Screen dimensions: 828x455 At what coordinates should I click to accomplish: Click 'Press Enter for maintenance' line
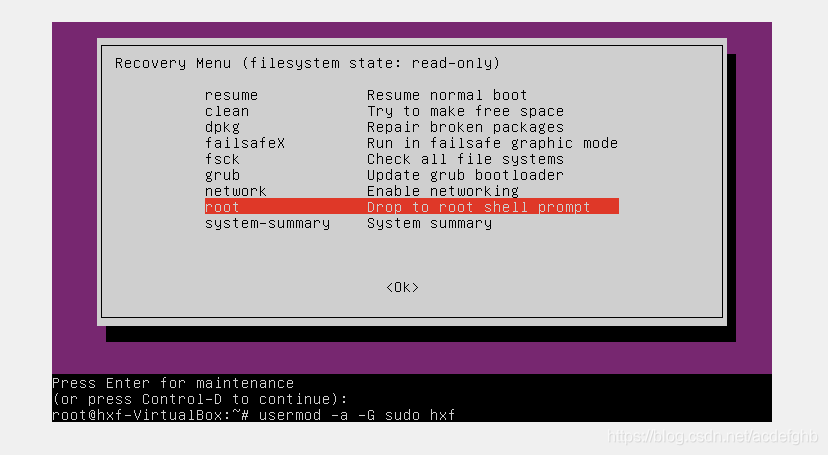click(x=173, y=383)
